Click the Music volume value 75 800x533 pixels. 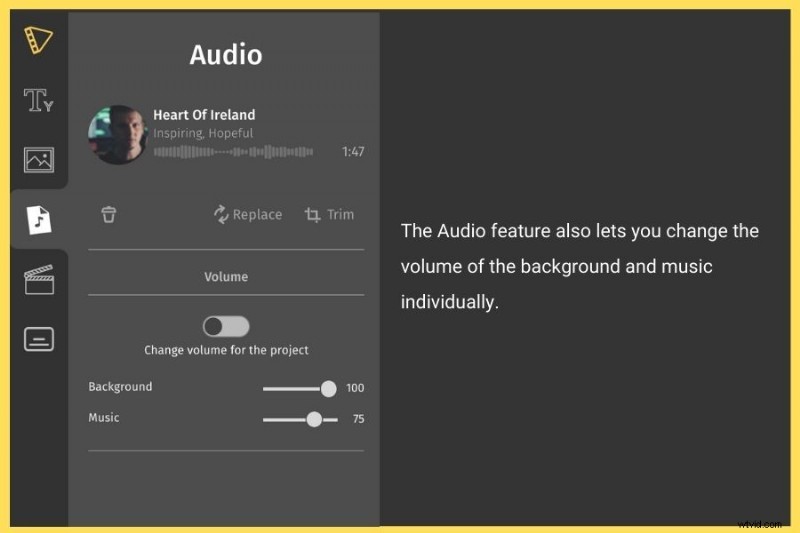358,419
